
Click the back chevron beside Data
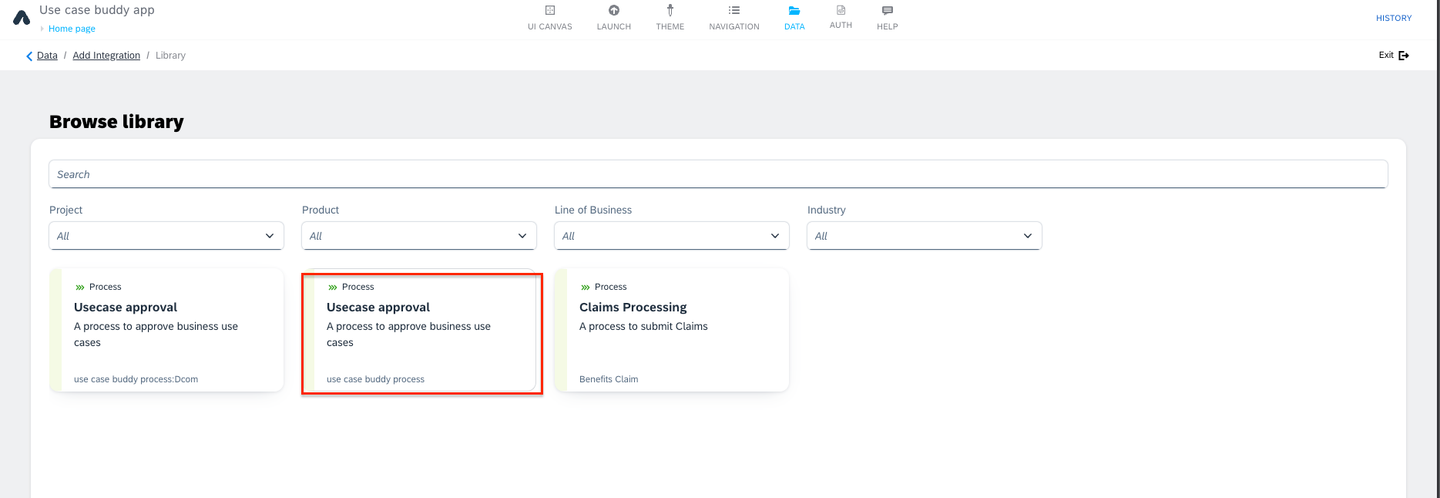pyautogui.click(x=29, y=56)
